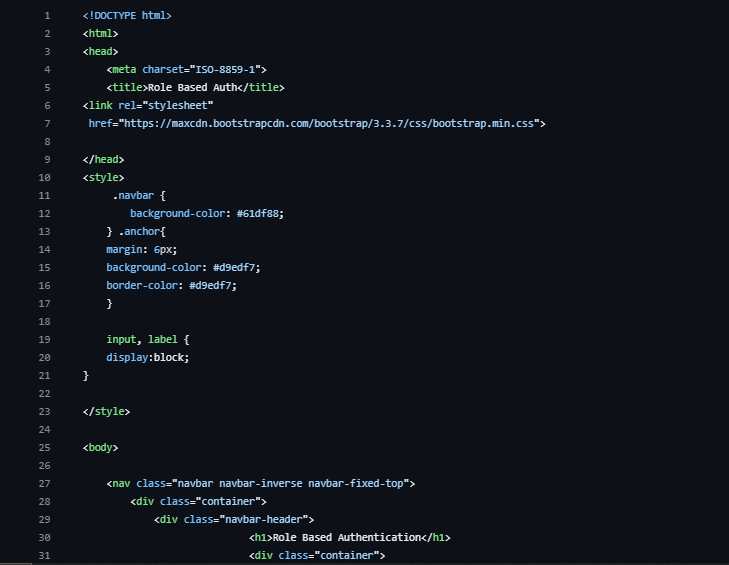Viewport: 729px width, 565px height.
Task: Click the closing brace on line 17
Action: point(109,304)
